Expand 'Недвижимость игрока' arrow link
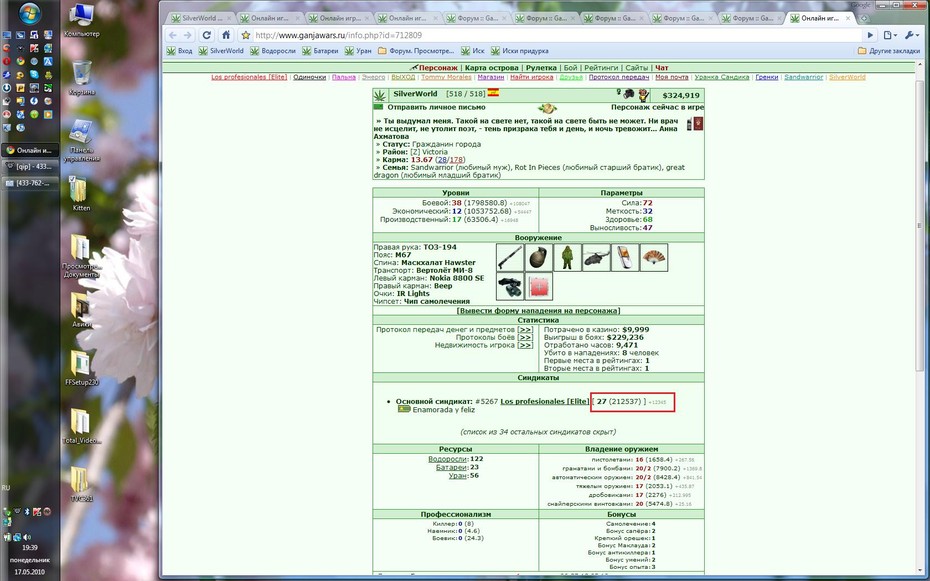930x581 pixels. click(x=525, y=345)
